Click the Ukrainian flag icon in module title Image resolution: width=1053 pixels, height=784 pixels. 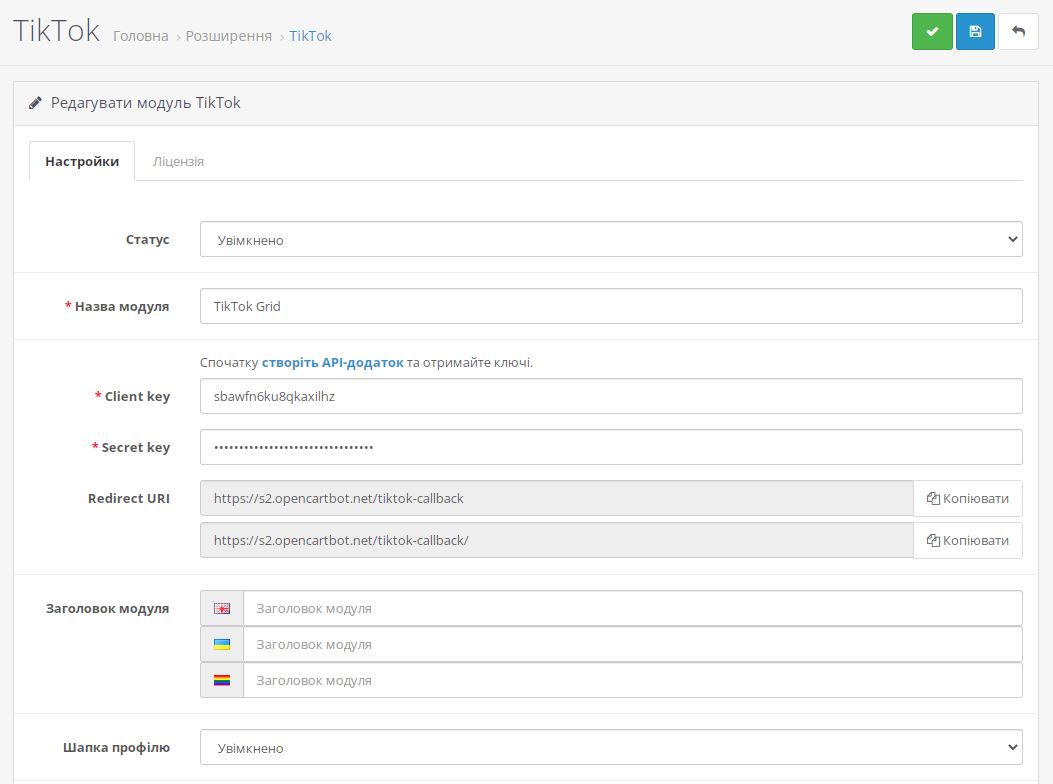pos(222,644)
